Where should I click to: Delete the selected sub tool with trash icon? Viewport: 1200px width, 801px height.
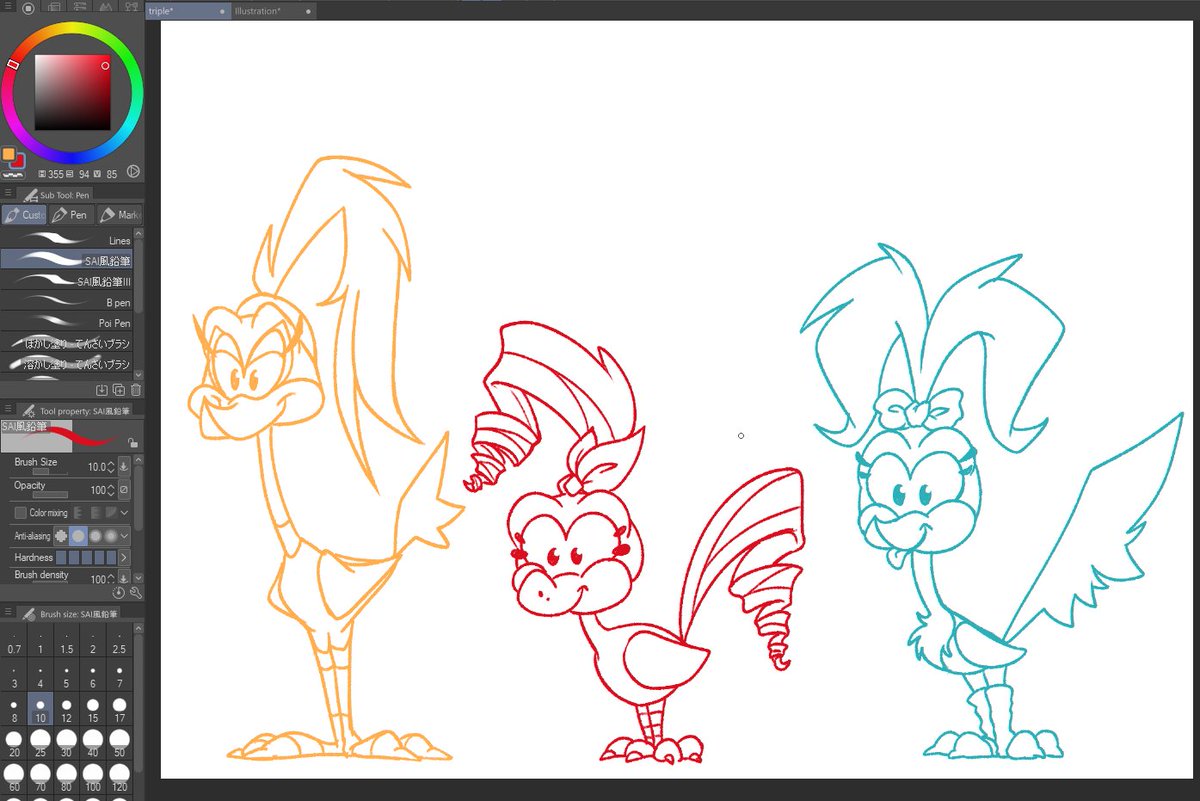[136, 389]
